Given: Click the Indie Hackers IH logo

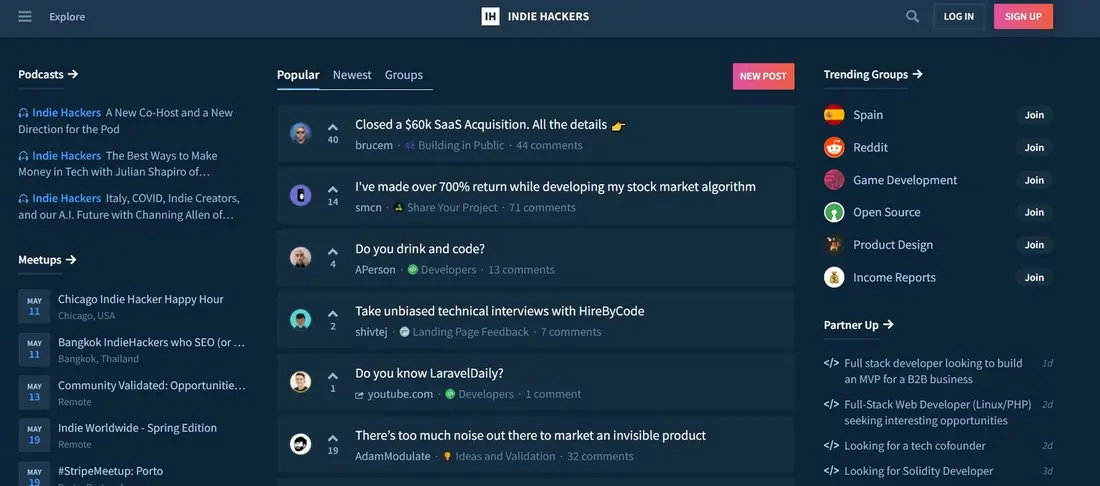Looking at the screenshot, I should tap(490, 16).
